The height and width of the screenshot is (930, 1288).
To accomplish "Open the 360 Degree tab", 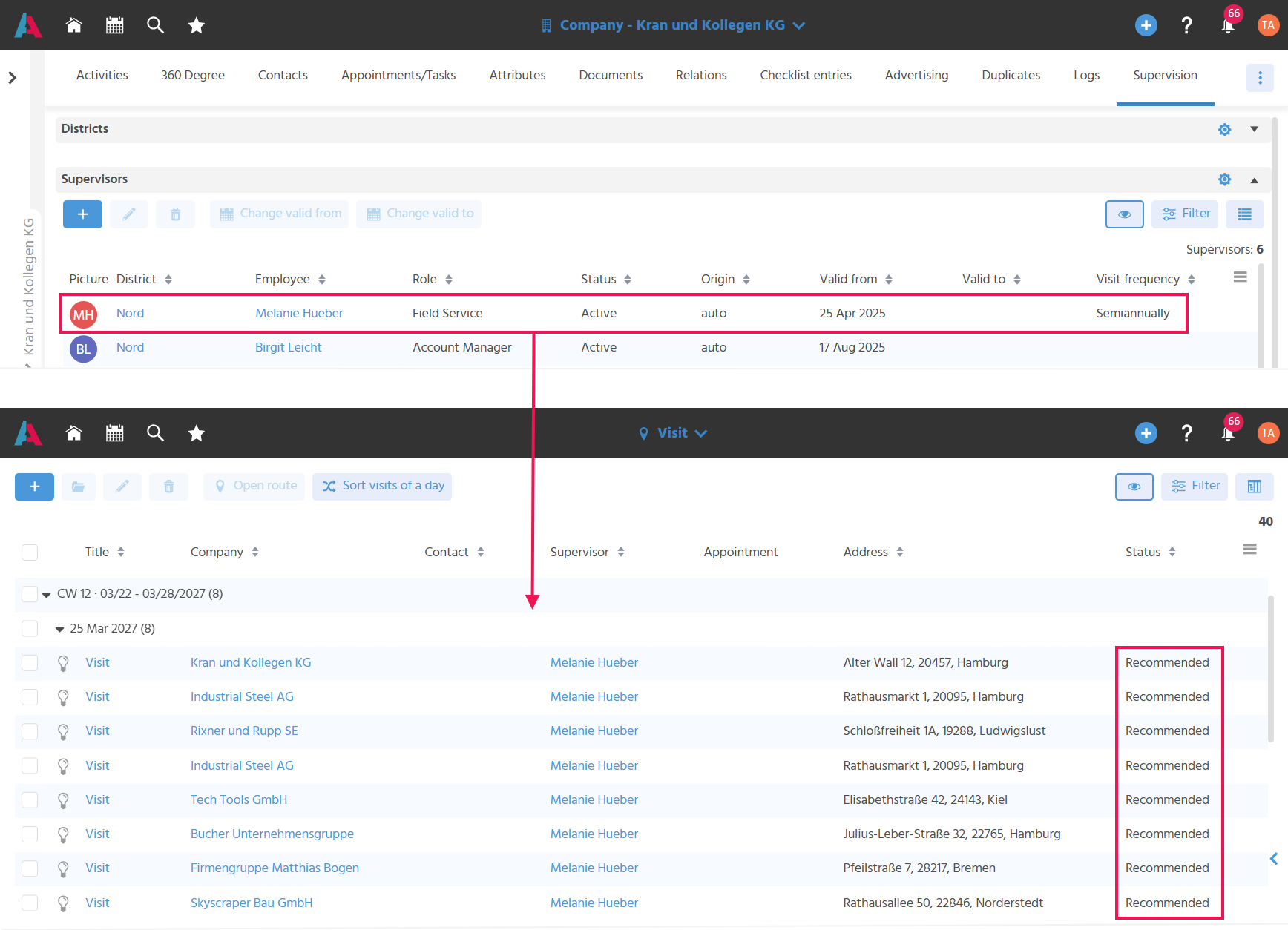I will pos(193,76).
